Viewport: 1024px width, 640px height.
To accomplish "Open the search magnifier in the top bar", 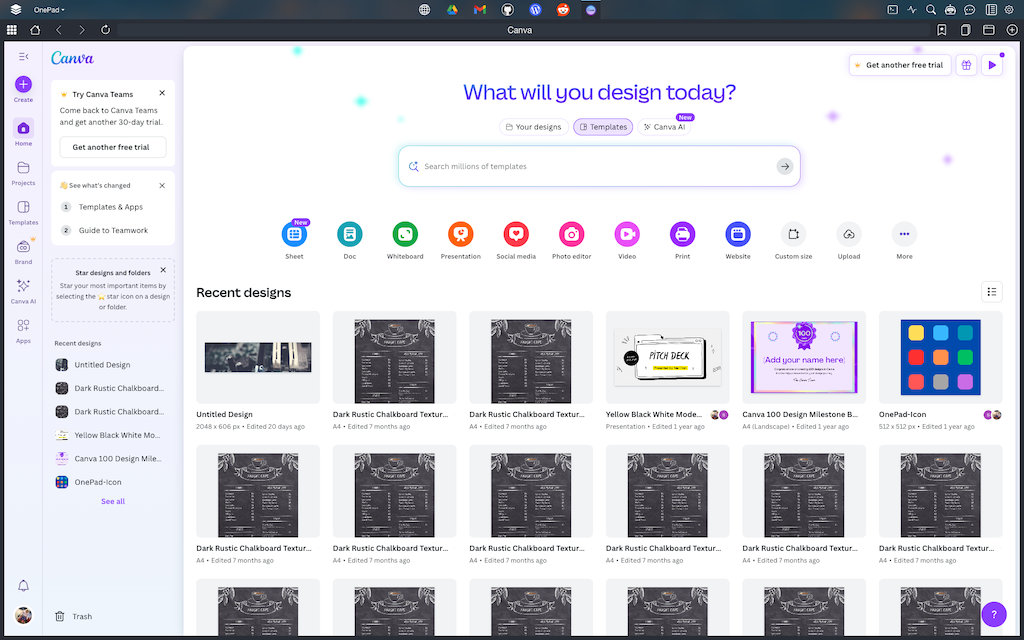I will [931, 10].
